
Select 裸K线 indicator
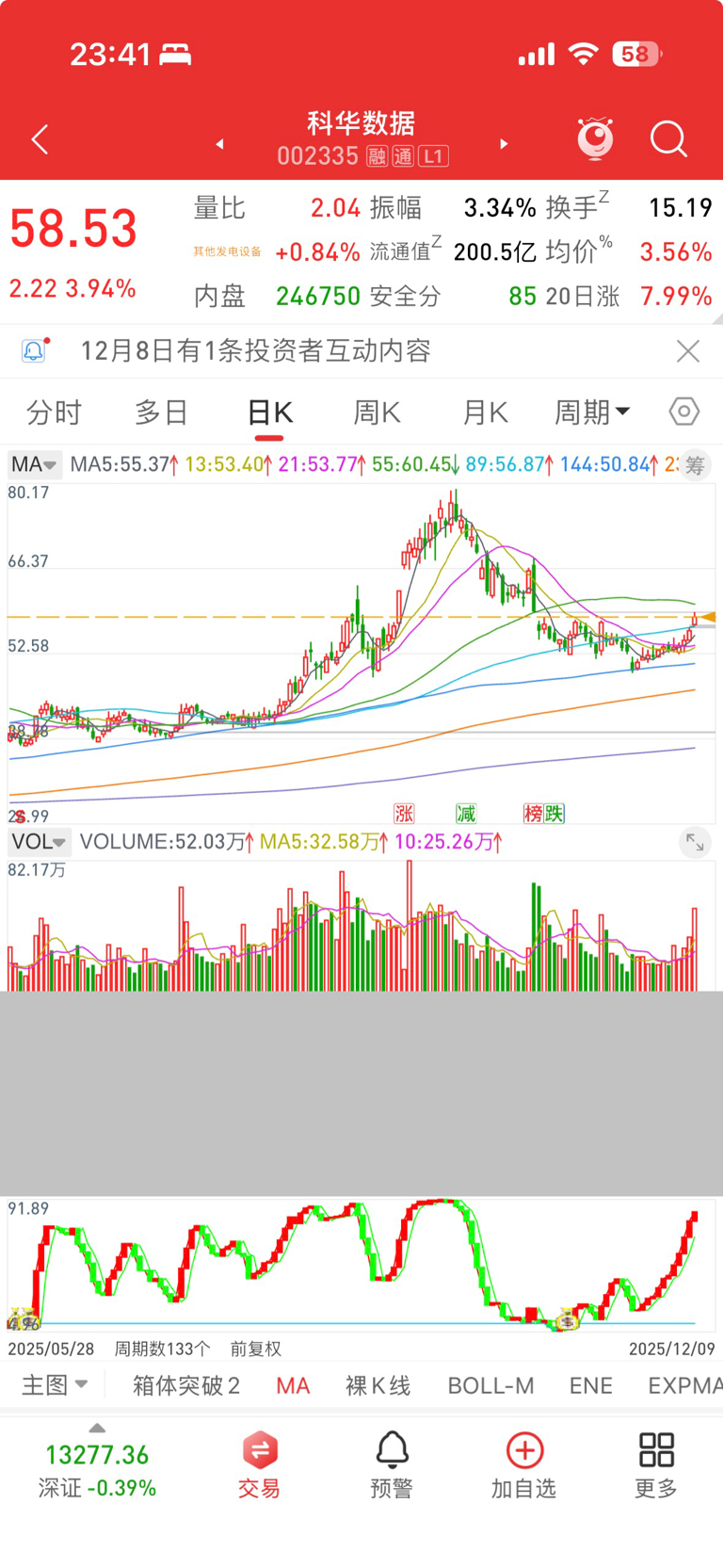(x=378, y=1386)
